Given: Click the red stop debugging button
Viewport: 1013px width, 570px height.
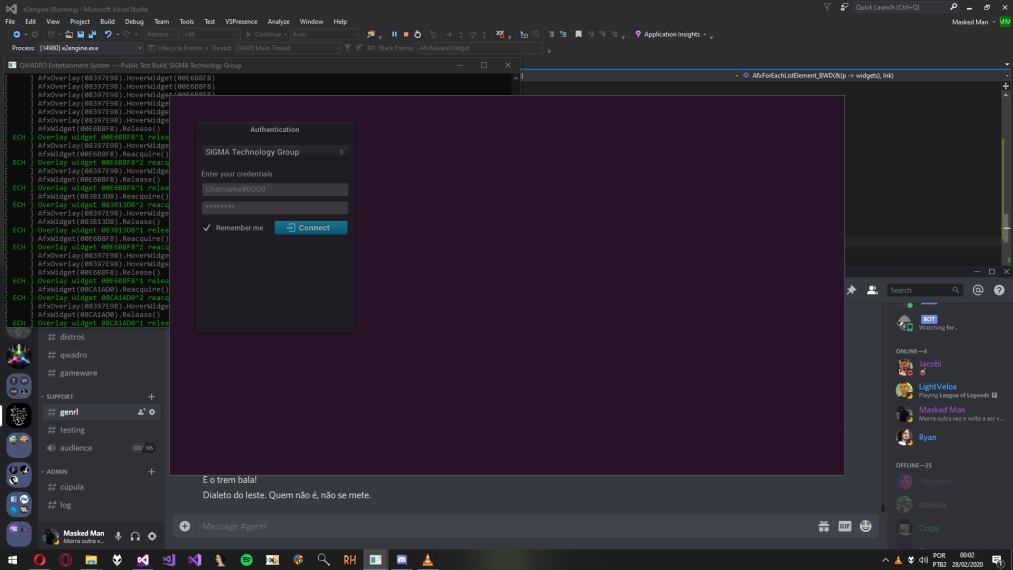Looking at the screenshot, I should coord(406,34).
